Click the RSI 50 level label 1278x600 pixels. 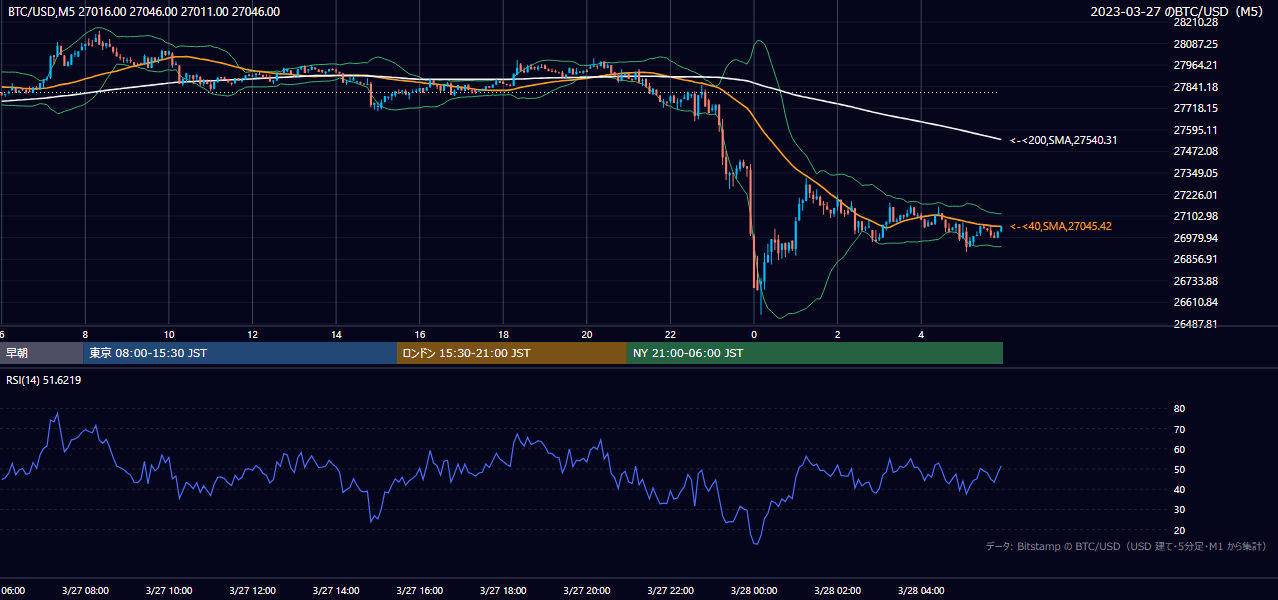(1179, 469)
